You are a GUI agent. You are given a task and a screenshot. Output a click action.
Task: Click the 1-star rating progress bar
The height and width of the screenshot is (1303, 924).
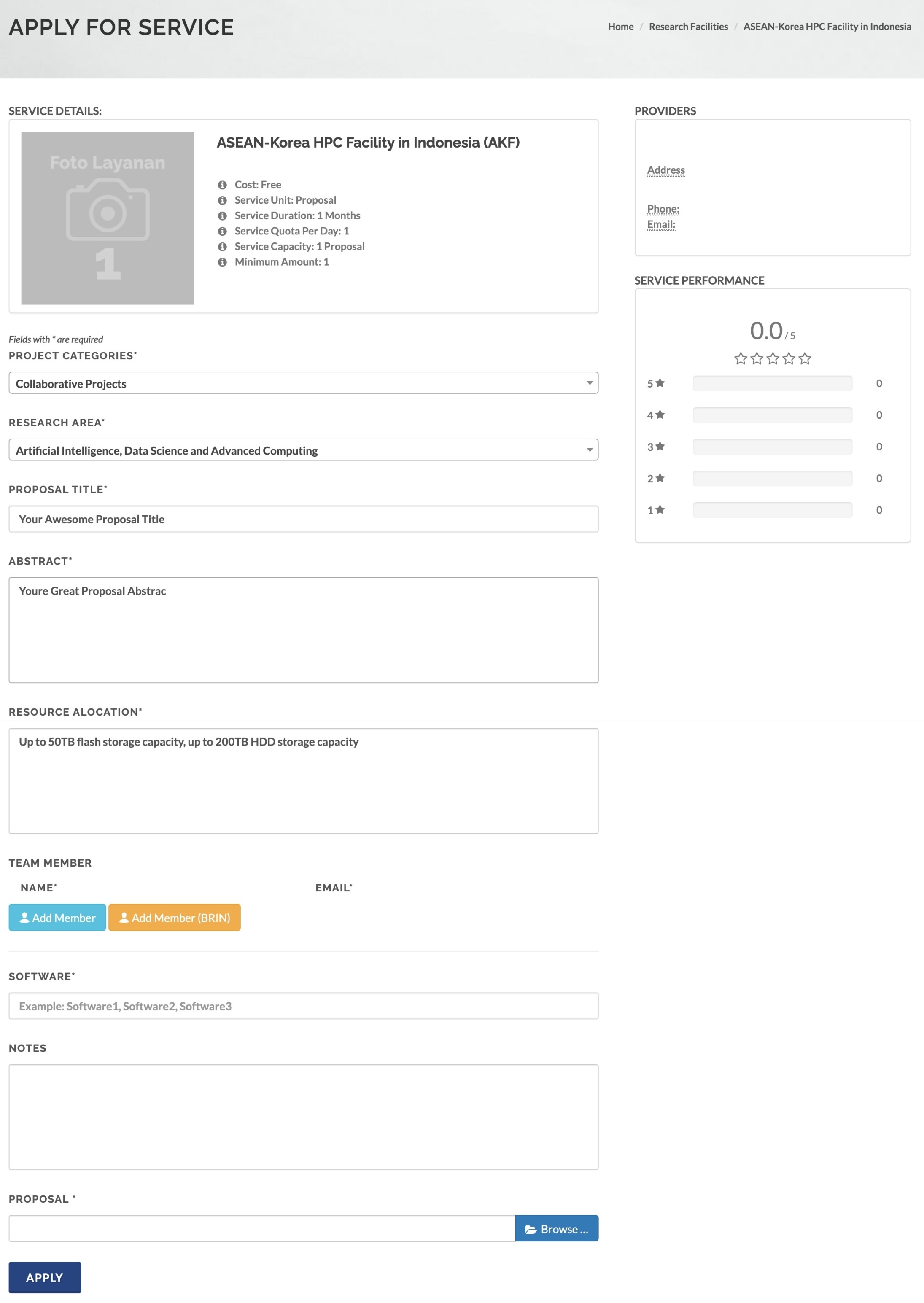(772, 510)
